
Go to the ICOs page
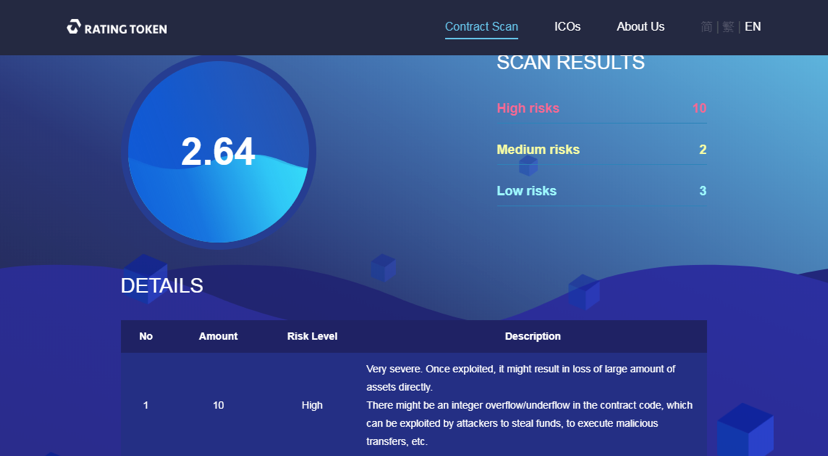pos(567,26)
